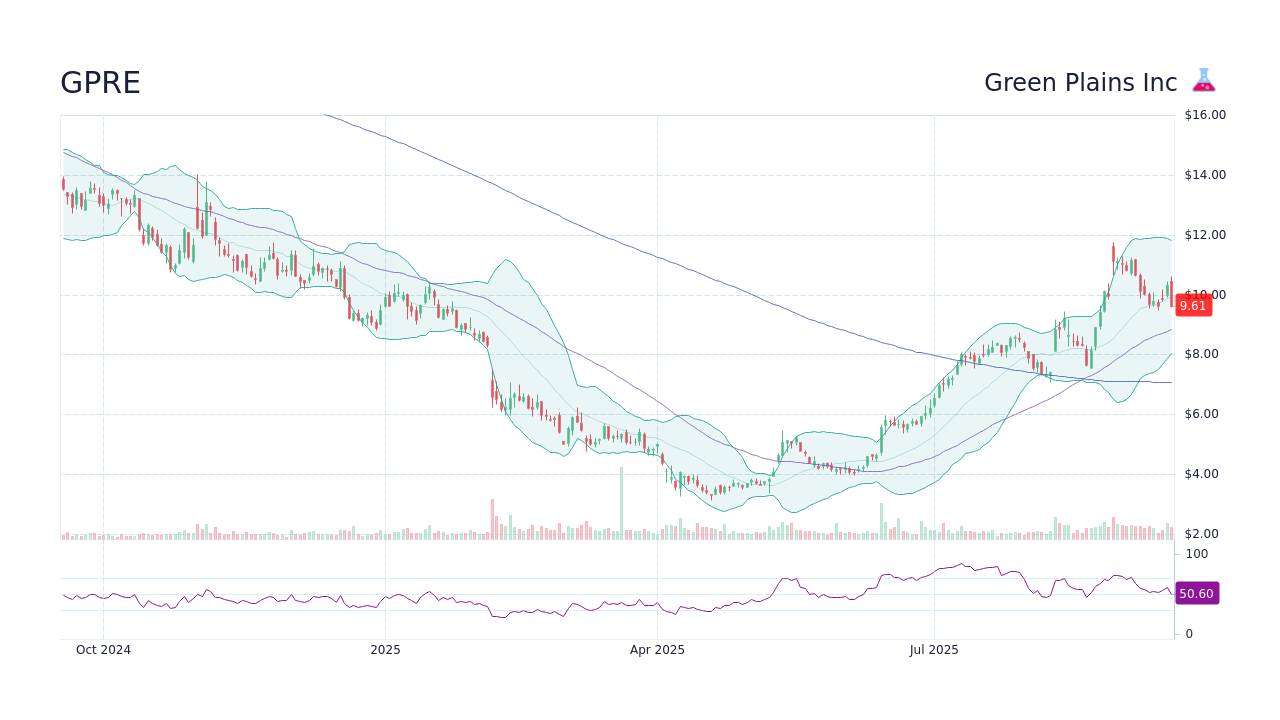
Task: Click the Apr 2025 date label
Action: coord(657,650)
